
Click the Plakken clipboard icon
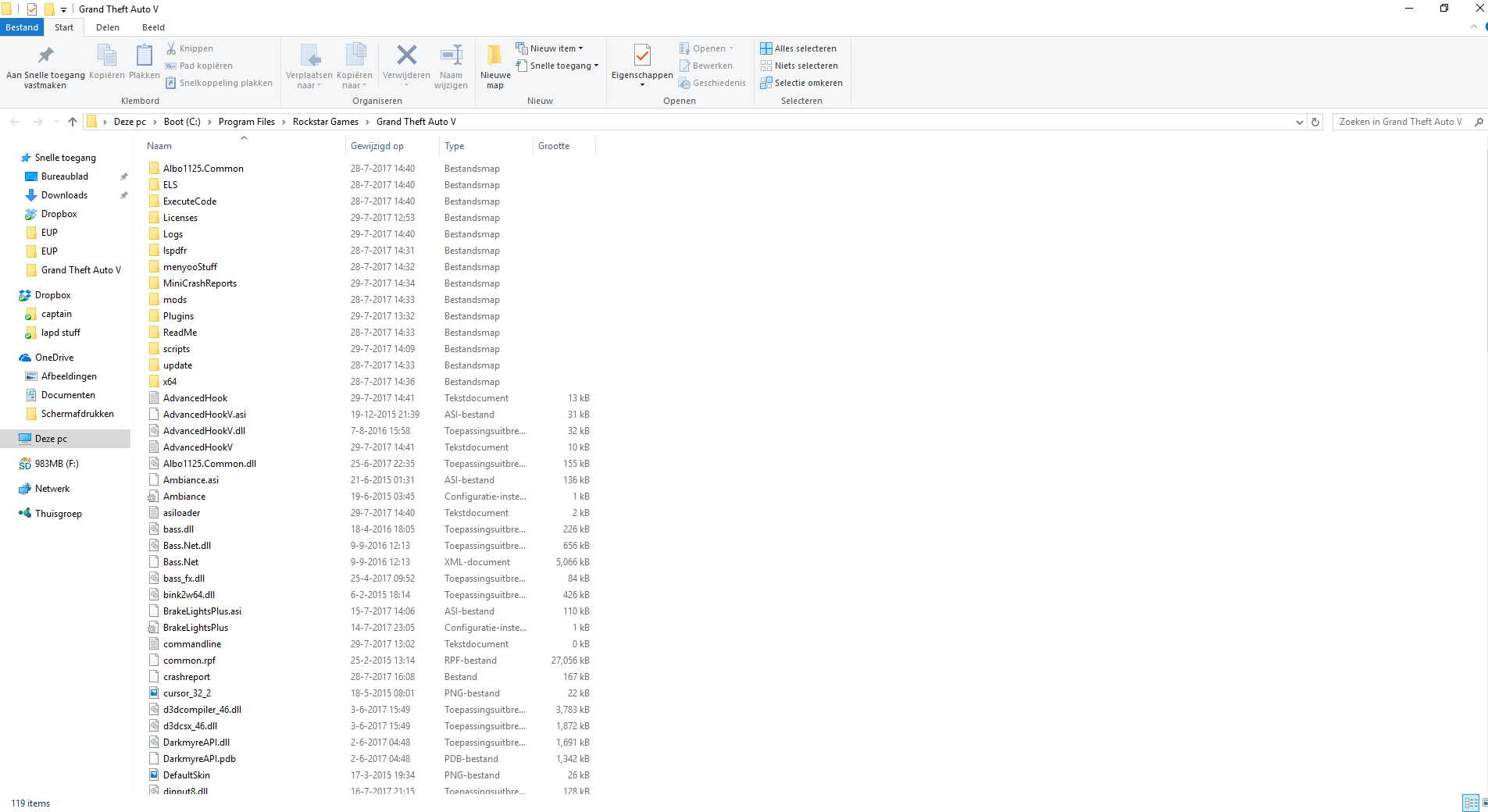(x=144, y=62)
